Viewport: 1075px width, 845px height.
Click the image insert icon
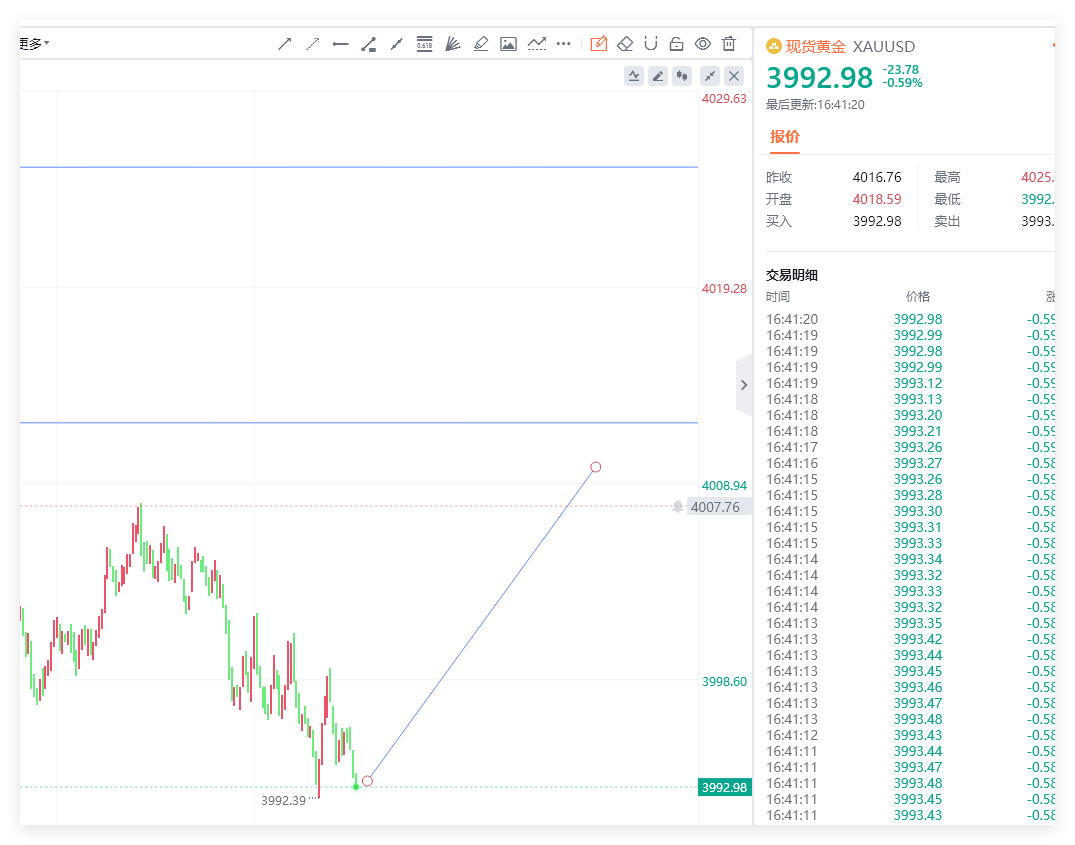(509, 45)
